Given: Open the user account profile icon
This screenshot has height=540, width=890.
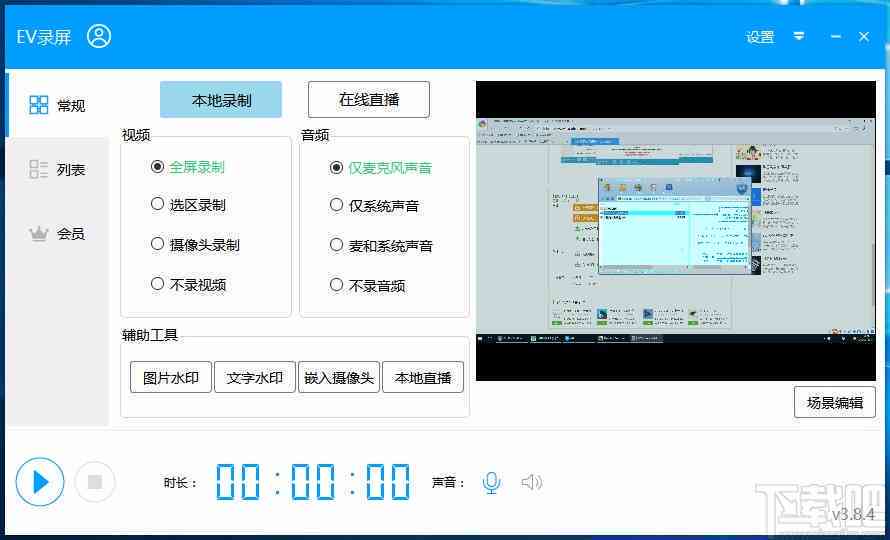Looking at the screenshot, I should tap(99, 36).
